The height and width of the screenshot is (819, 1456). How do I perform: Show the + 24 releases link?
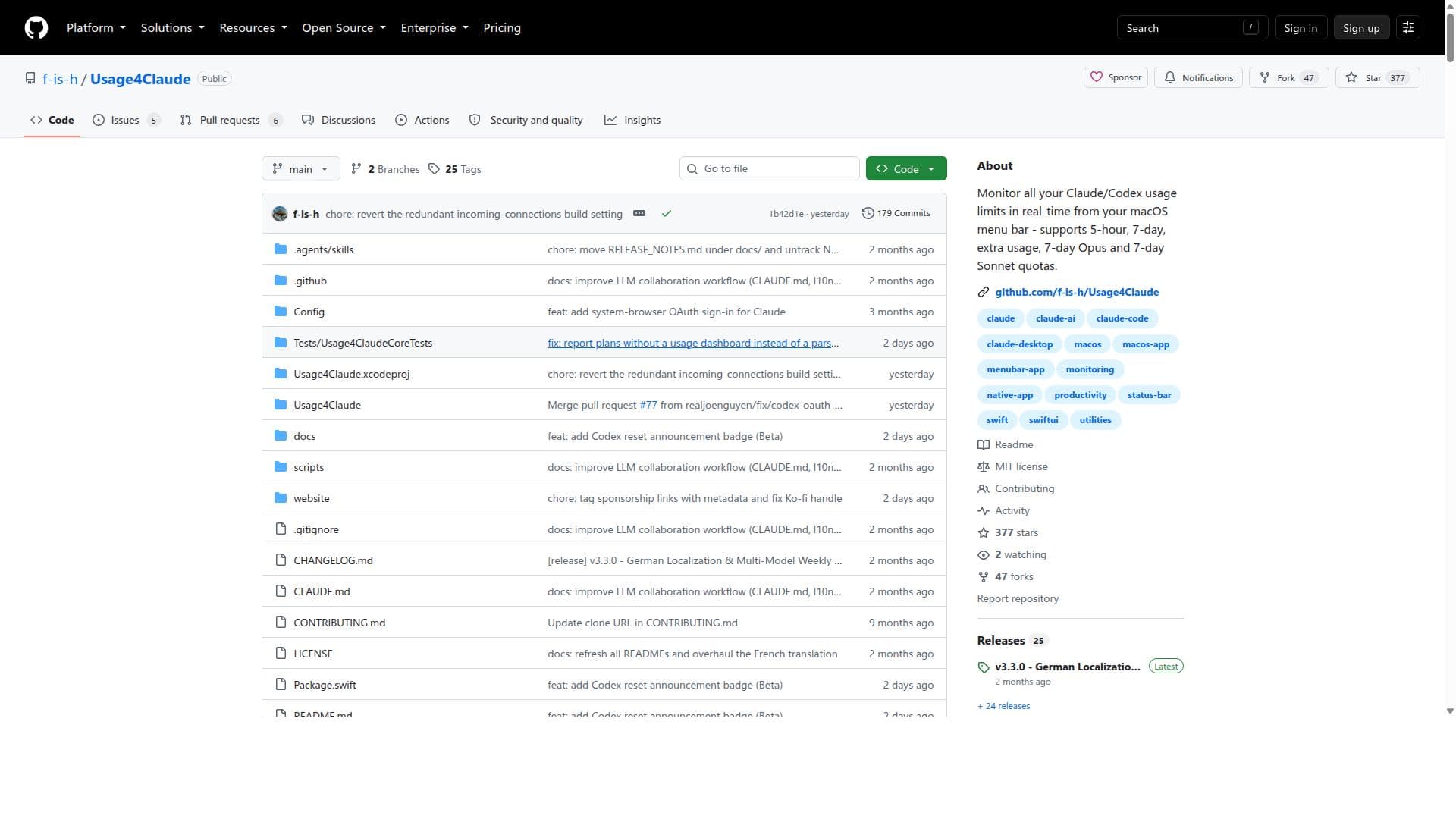pos(1003,706)
